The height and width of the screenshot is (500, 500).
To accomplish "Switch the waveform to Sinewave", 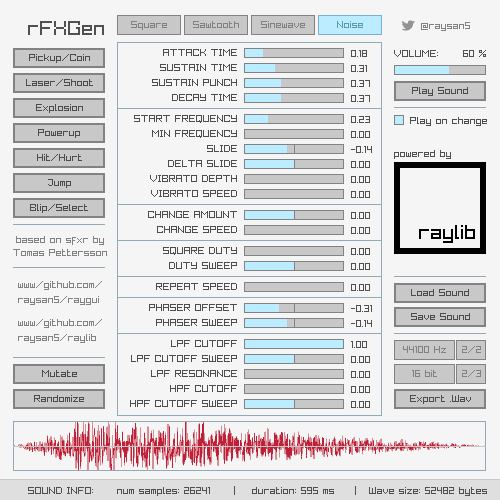I will point(283,25).
